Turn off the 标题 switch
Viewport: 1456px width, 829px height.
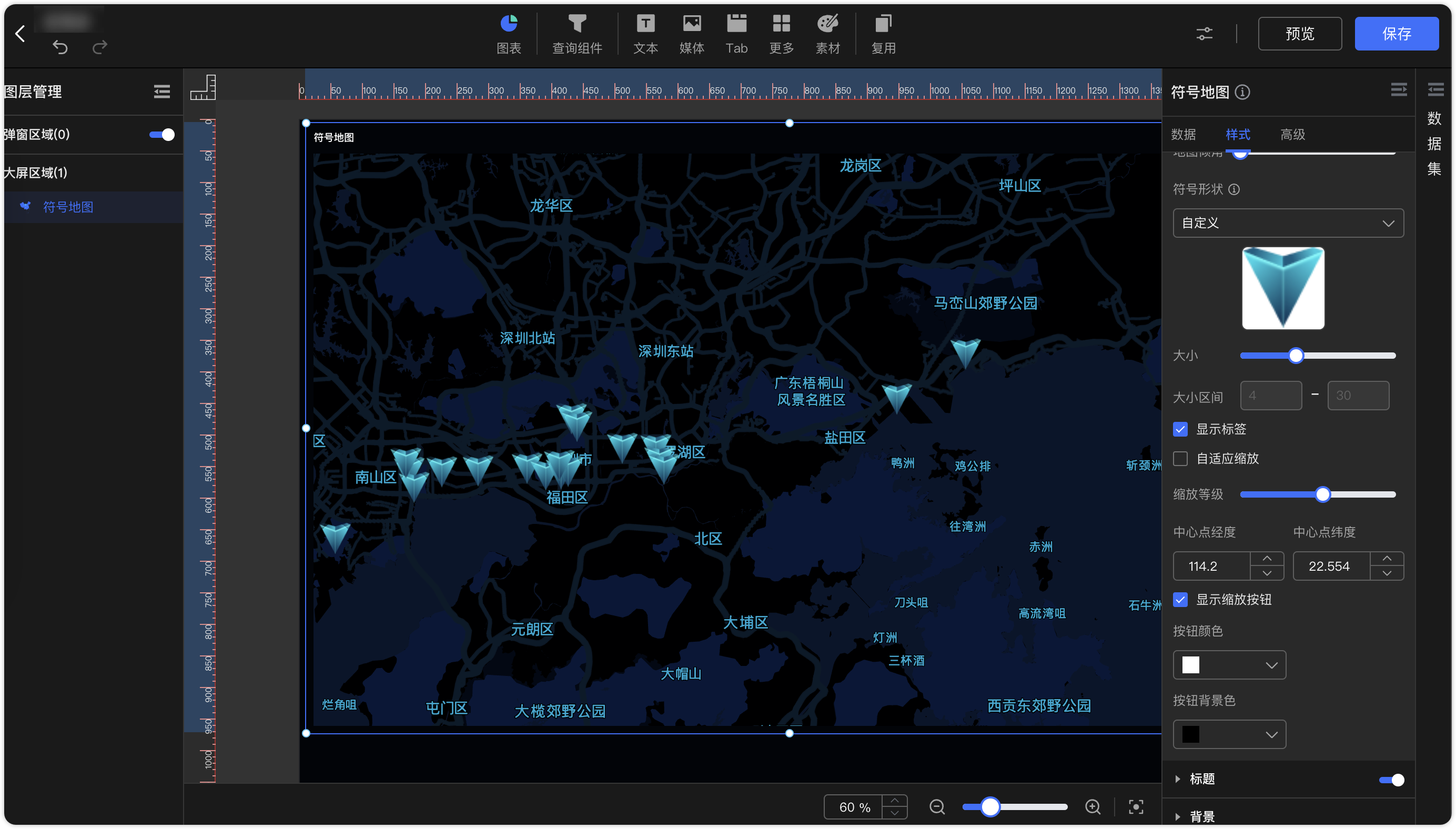[x=1391, y=780]
